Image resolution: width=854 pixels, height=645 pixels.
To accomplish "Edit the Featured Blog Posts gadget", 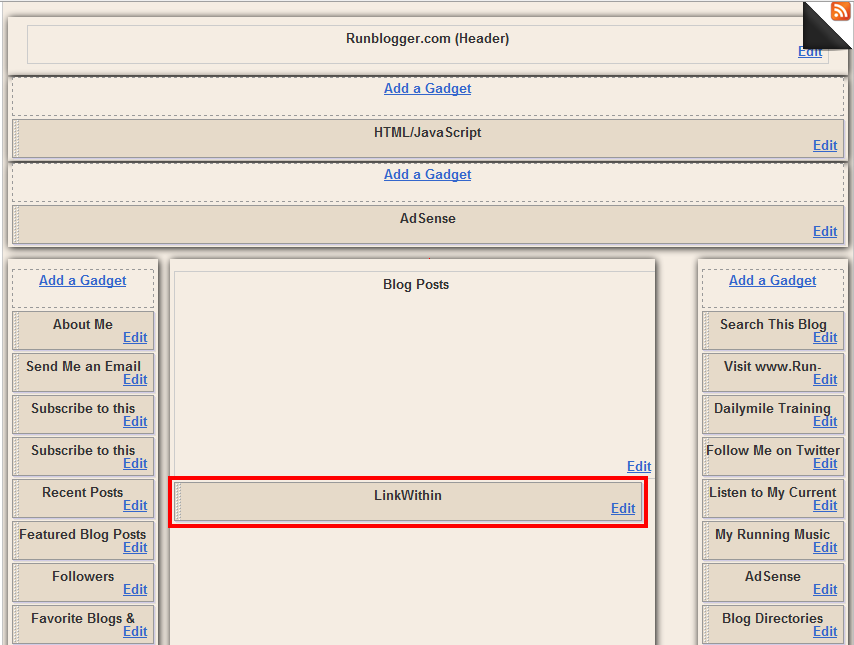I will pyautogui.click(x=135, y=547).
